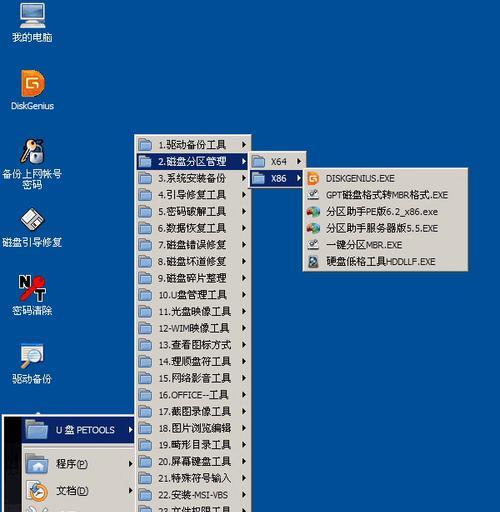Click folder icon of 12-WIM映像工具
This screenshot has width=500, height=512.
coord(145,328)
